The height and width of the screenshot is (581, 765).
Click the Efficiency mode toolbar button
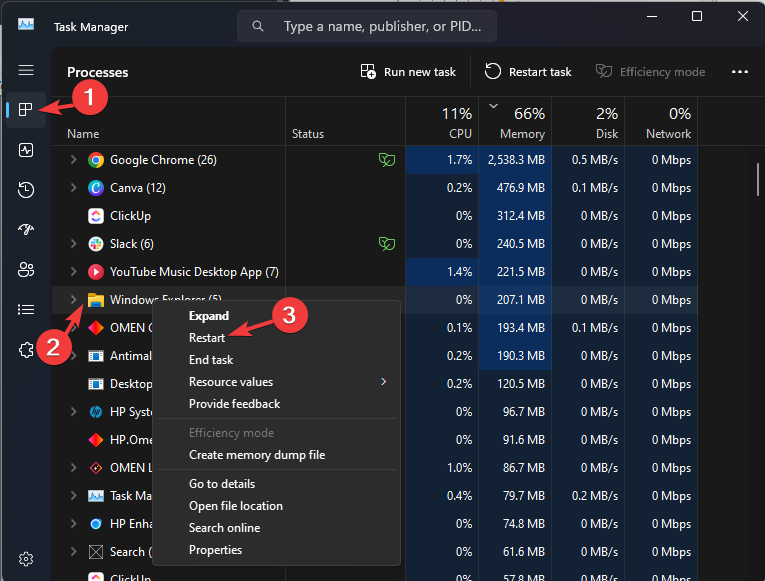click(x=650, y=72)
